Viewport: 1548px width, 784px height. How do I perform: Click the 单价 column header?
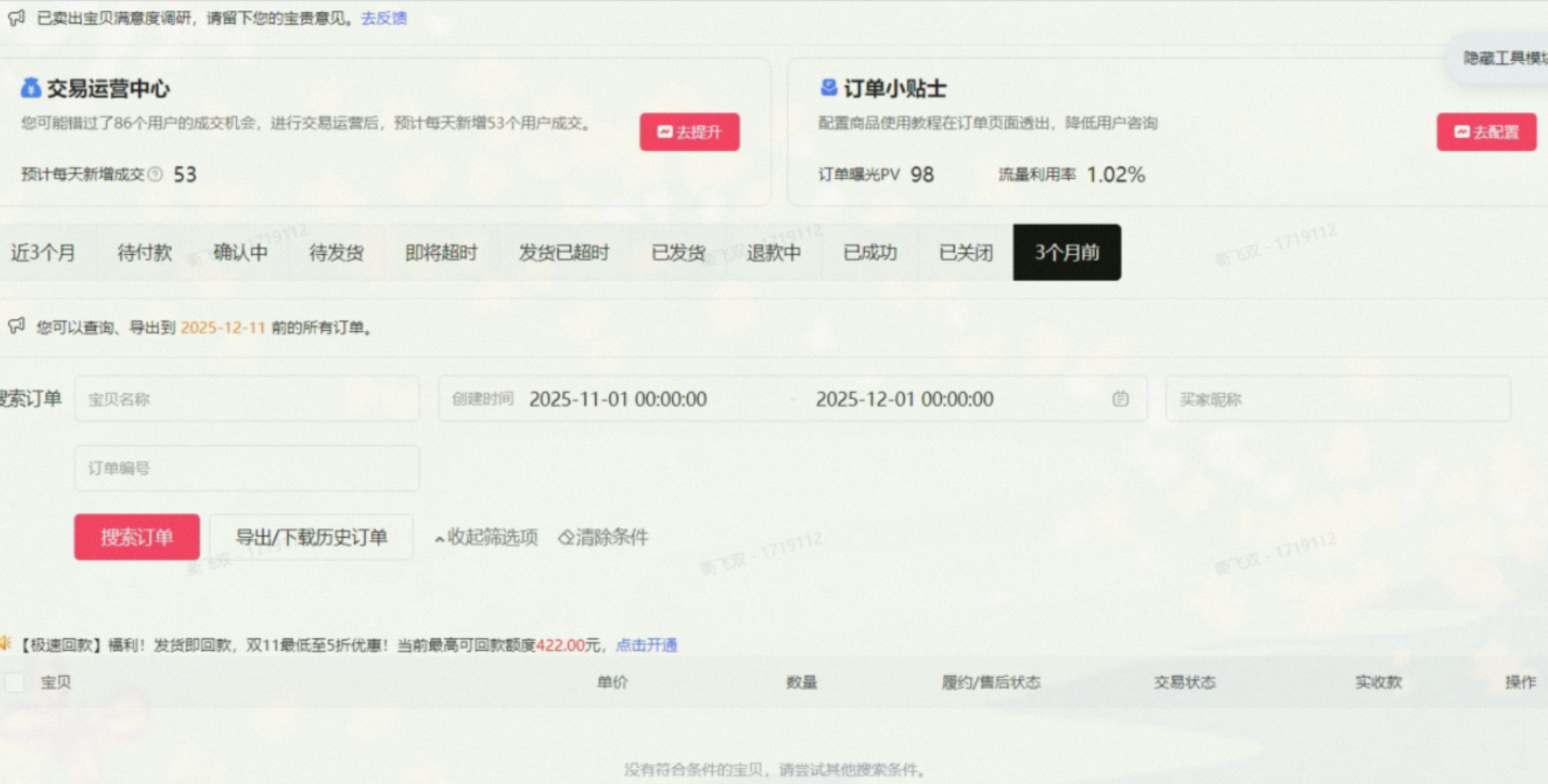(x=612, y=682)
